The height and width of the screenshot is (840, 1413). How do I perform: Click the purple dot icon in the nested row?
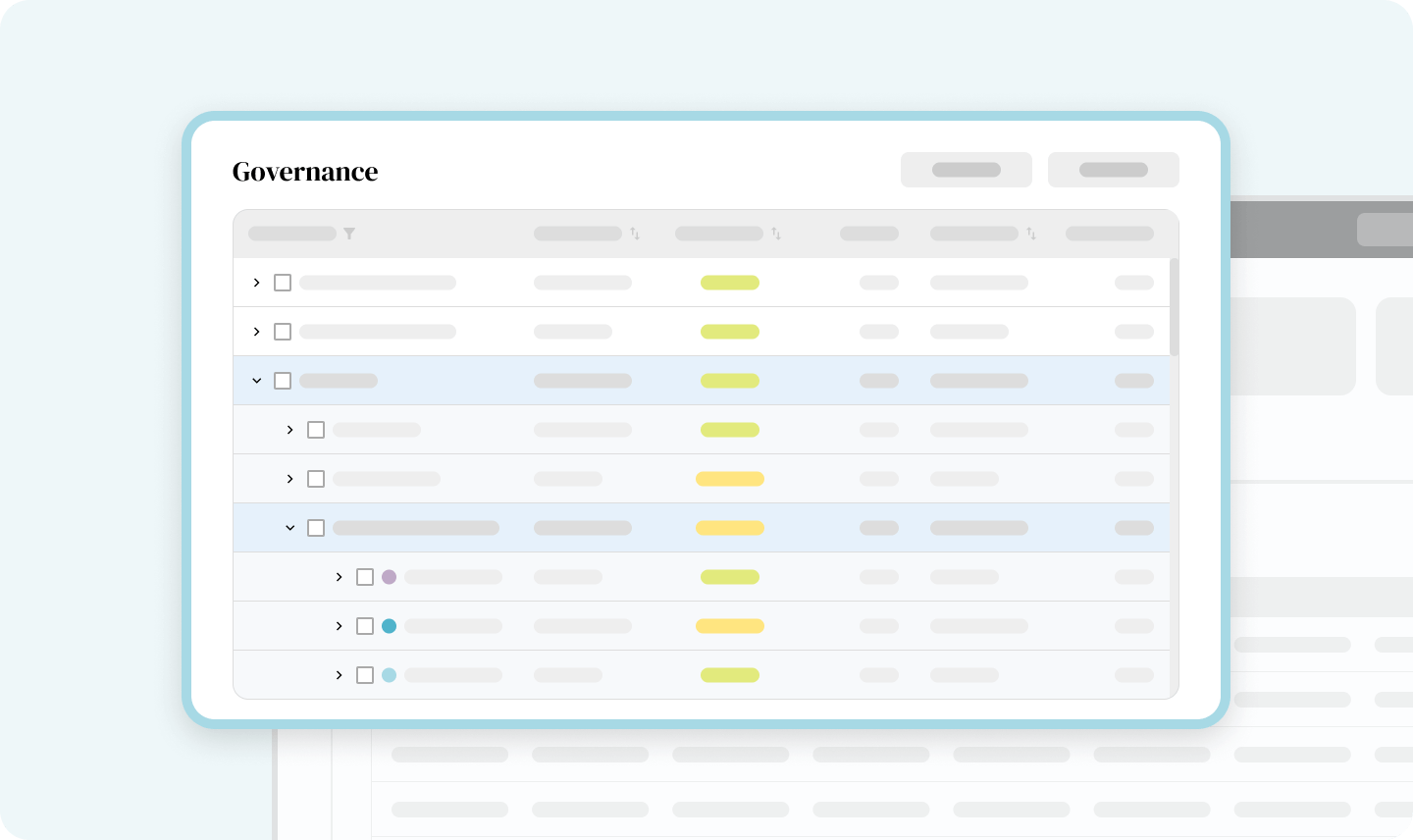(x=389, y=577)
